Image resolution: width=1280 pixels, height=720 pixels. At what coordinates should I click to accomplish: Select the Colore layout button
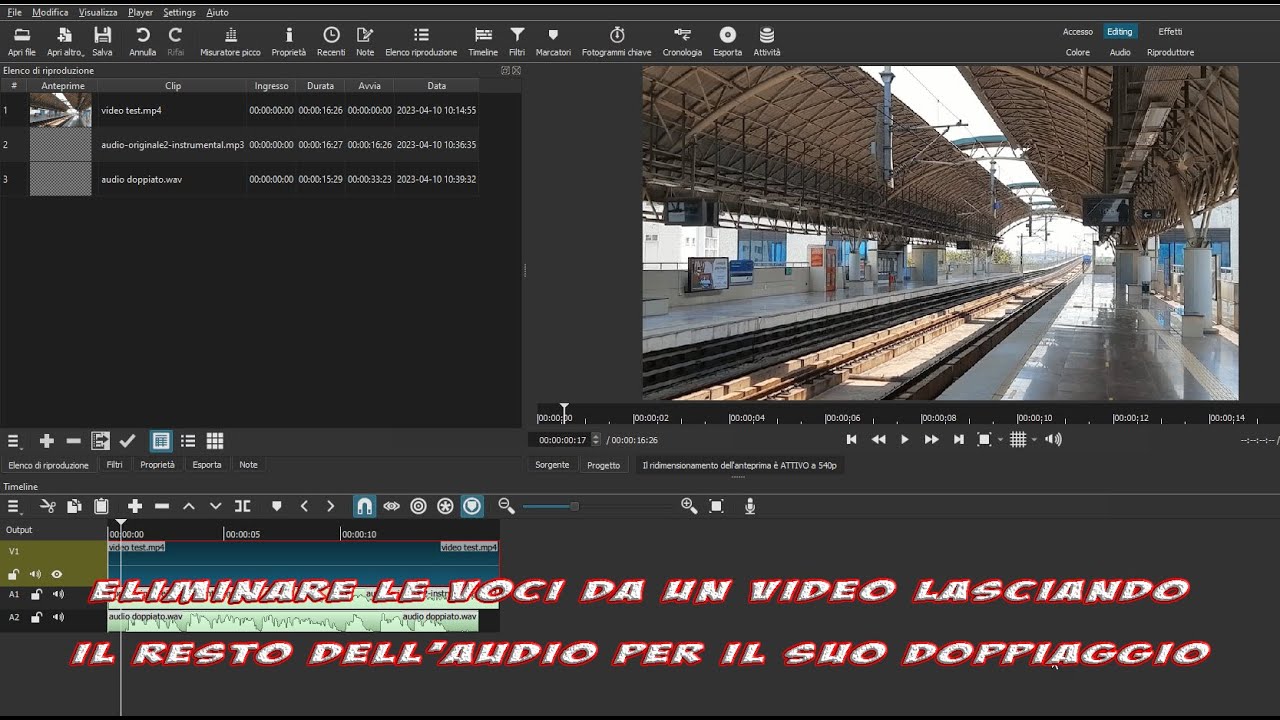[1078, 52]
